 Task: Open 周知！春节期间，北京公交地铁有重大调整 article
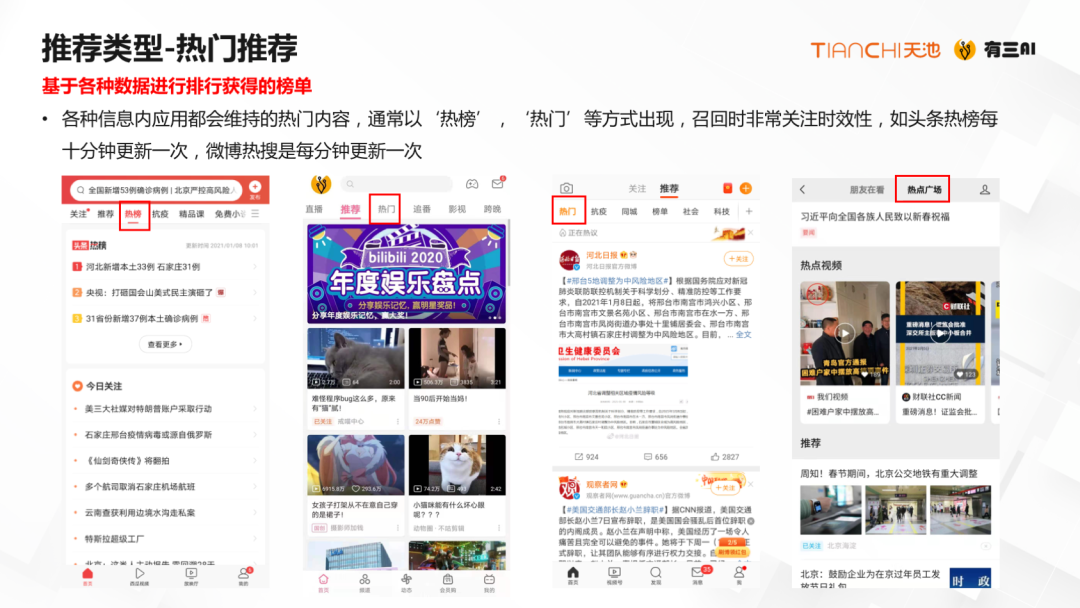889,474
